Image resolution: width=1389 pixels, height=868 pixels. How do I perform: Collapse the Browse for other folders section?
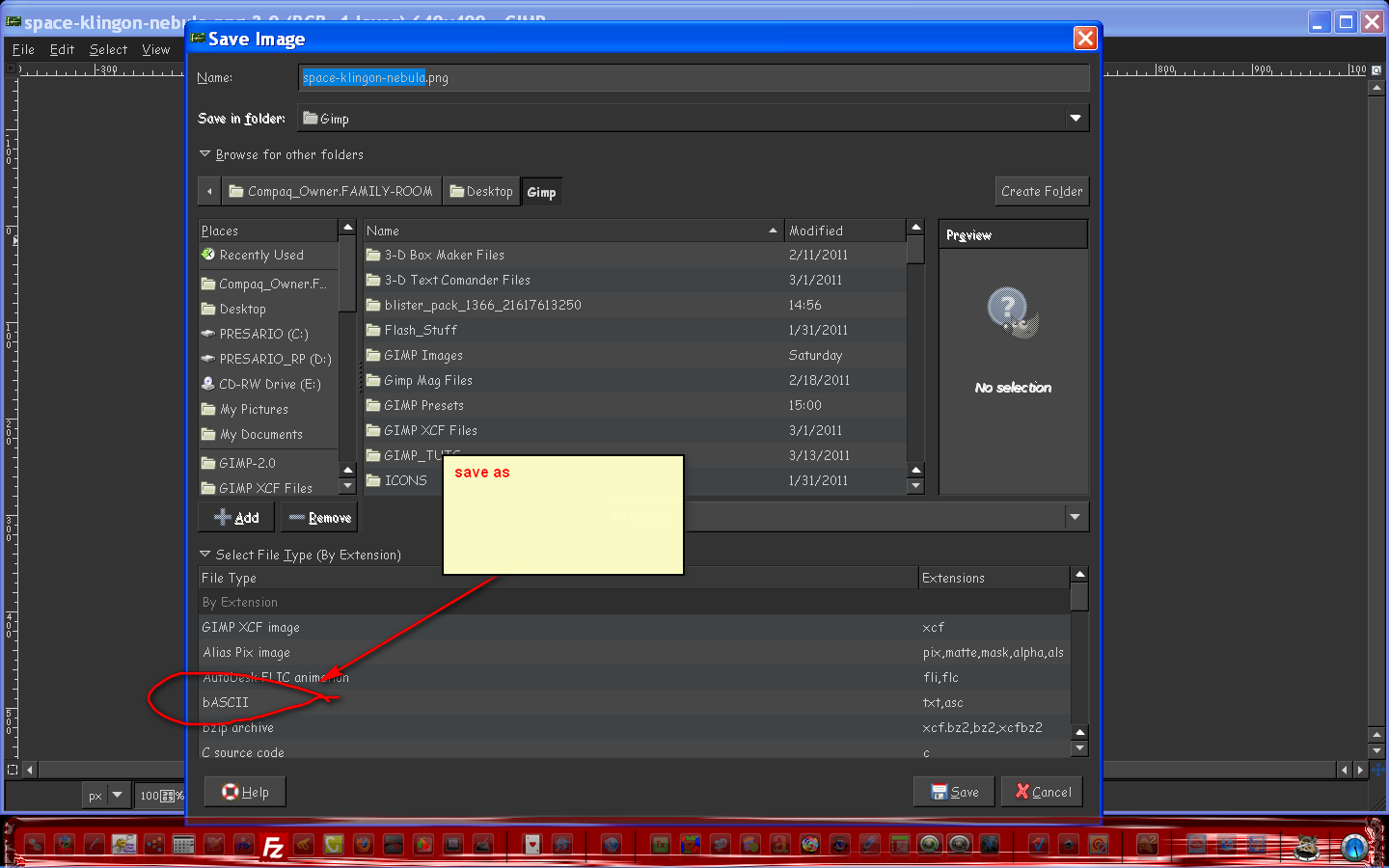[205, 154]
